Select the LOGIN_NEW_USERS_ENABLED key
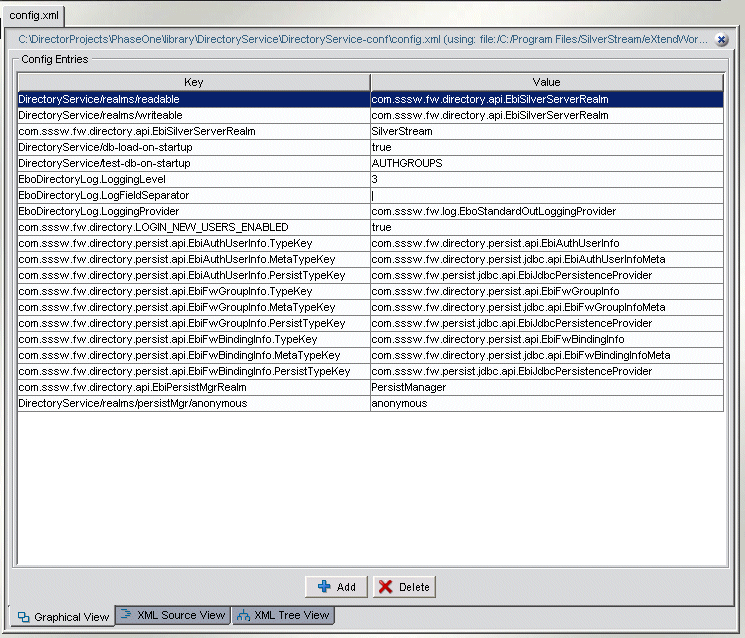Image resolution: width=745 pixels, height=638 pixels. coord(194,228)
